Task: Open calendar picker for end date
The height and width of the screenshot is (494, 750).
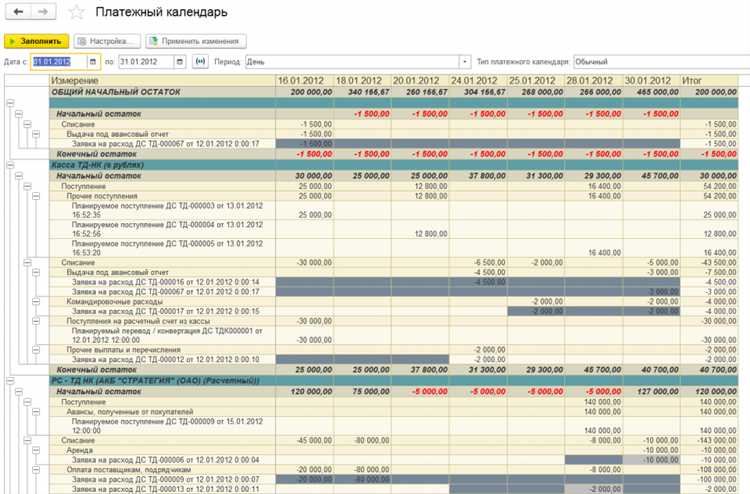Action: pos(180,62)
